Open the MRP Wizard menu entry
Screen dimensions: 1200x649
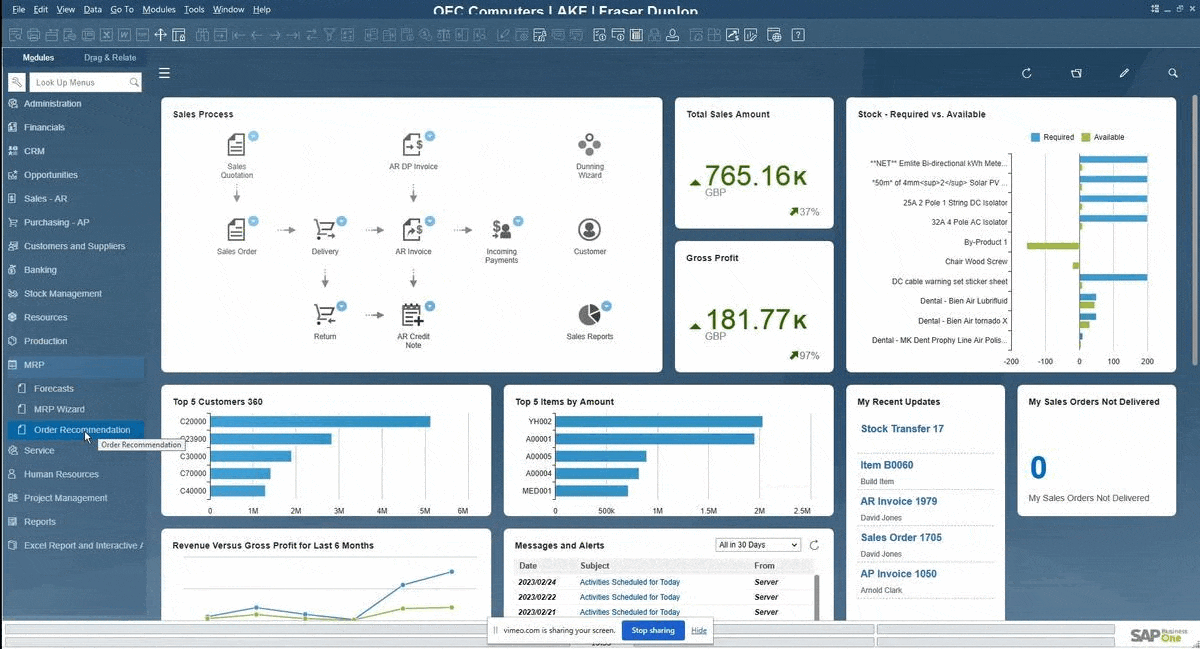point(59,409)
